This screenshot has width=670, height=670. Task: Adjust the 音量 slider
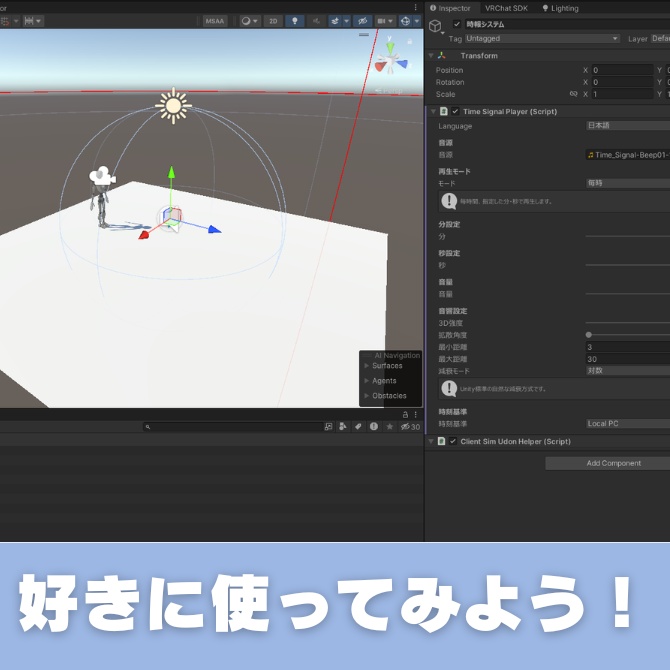(628, 294)
